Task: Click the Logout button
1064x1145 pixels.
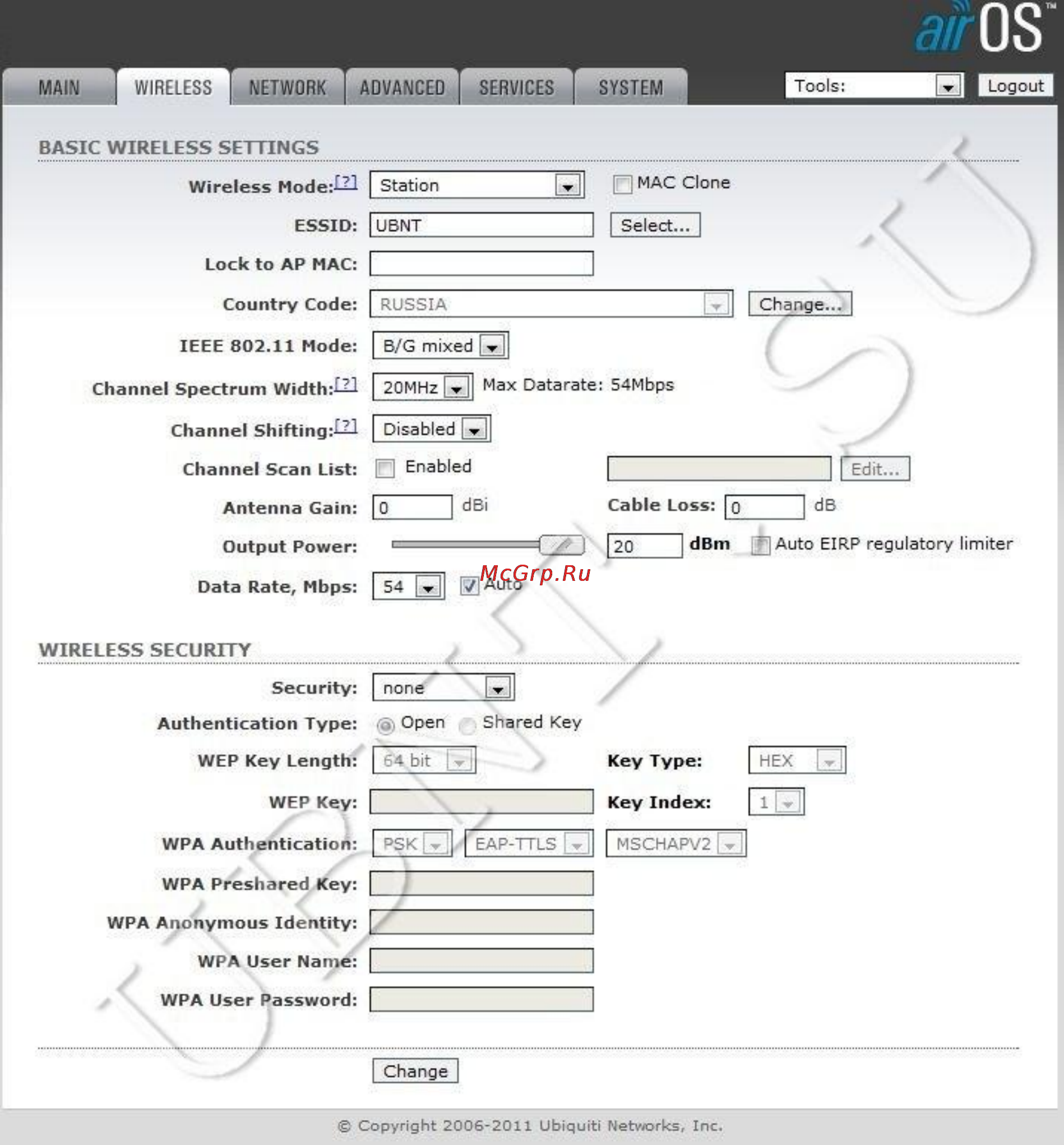Action: [x=1016, y=86]
